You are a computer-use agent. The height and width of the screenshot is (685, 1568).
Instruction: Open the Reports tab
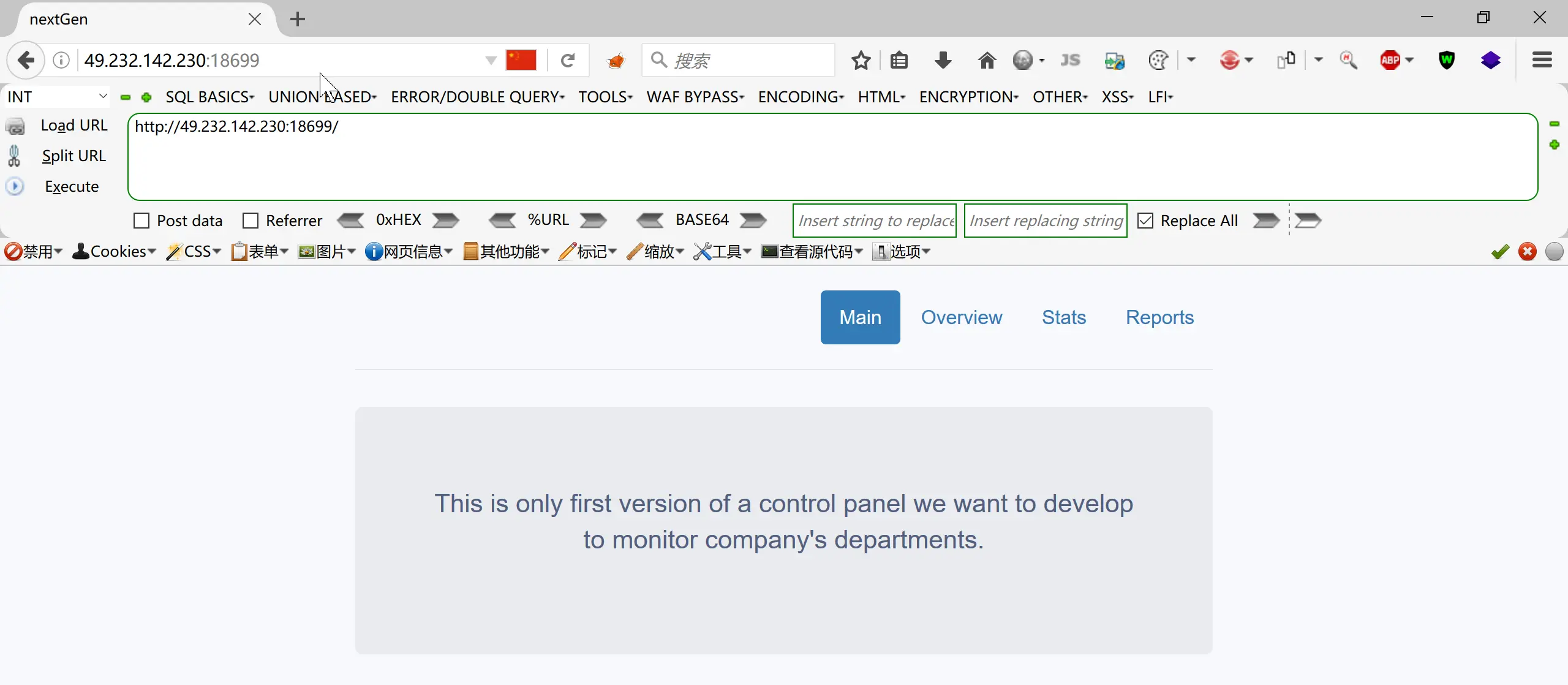click(1159, 317)
